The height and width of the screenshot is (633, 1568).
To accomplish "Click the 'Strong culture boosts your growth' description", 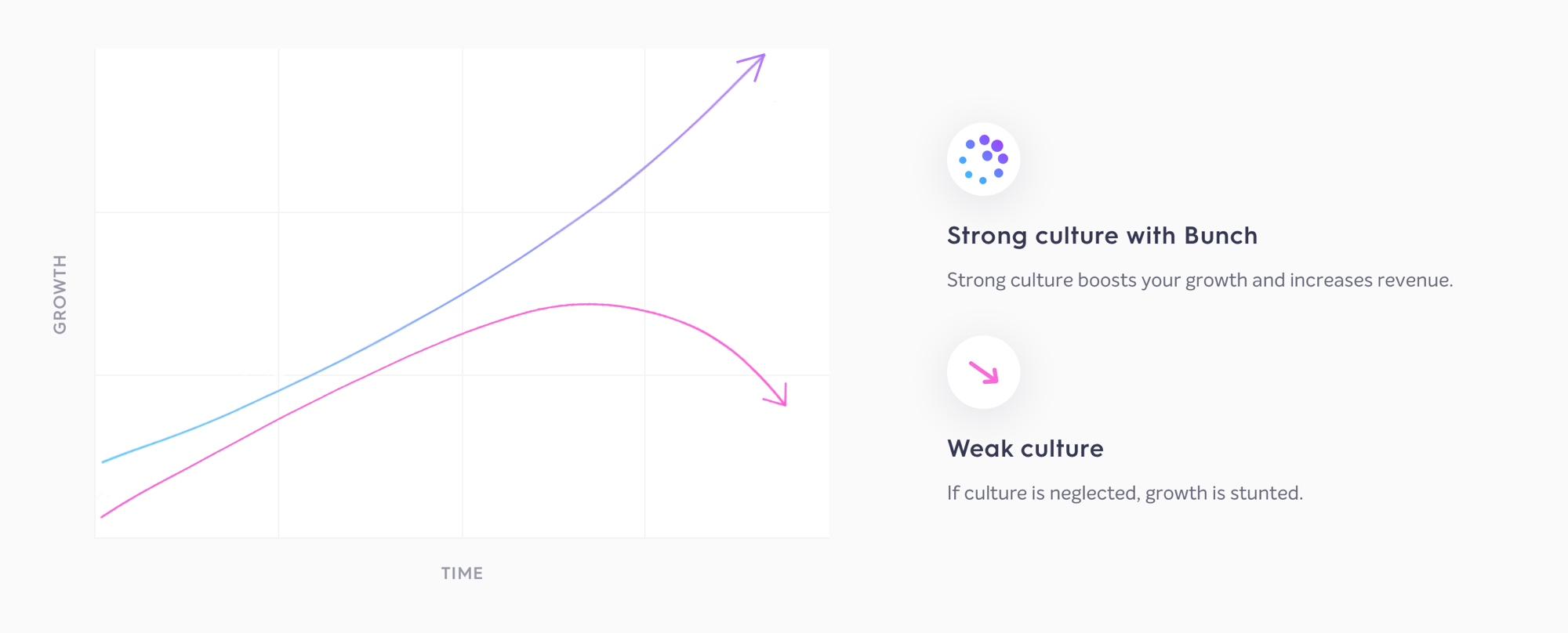I will (1200, 280).
